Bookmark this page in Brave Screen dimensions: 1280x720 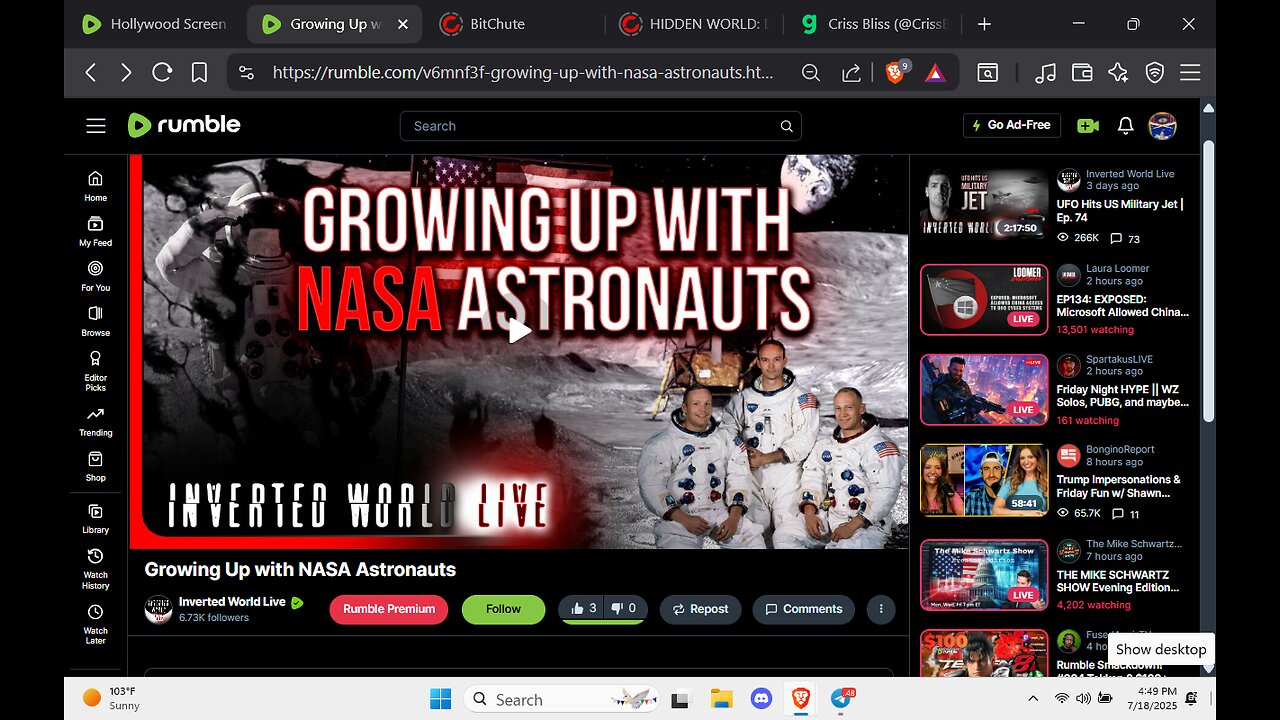click(199, 72)
